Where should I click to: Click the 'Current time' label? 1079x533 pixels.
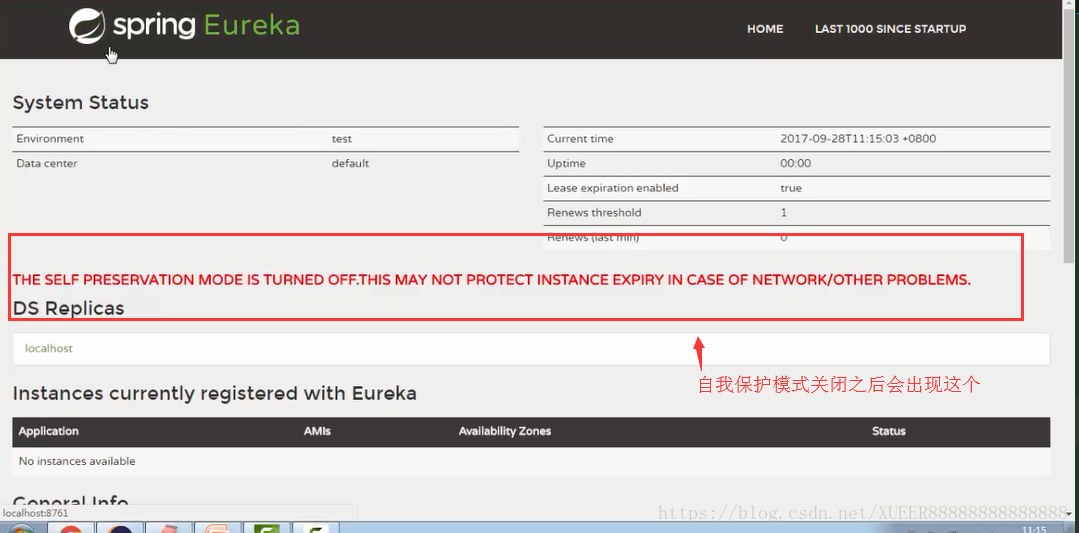[x=580, y=138]
